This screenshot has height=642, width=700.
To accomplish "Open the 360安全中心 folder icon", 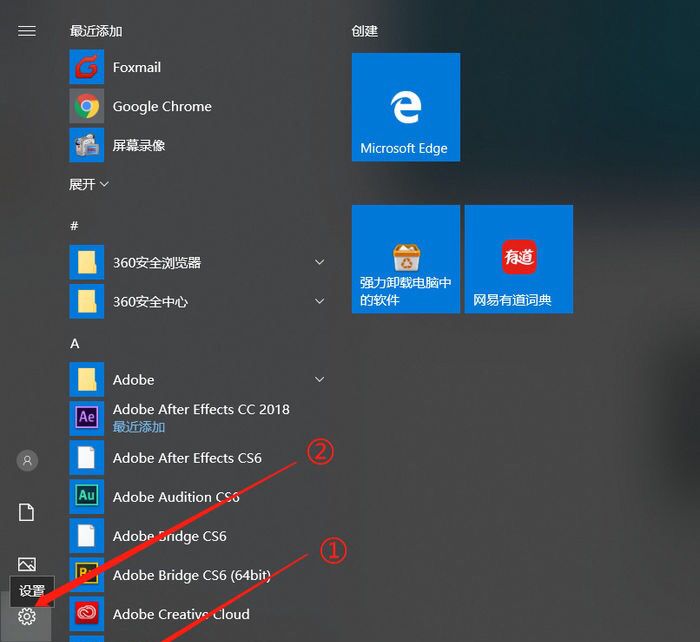I will (x=87, y=301).
